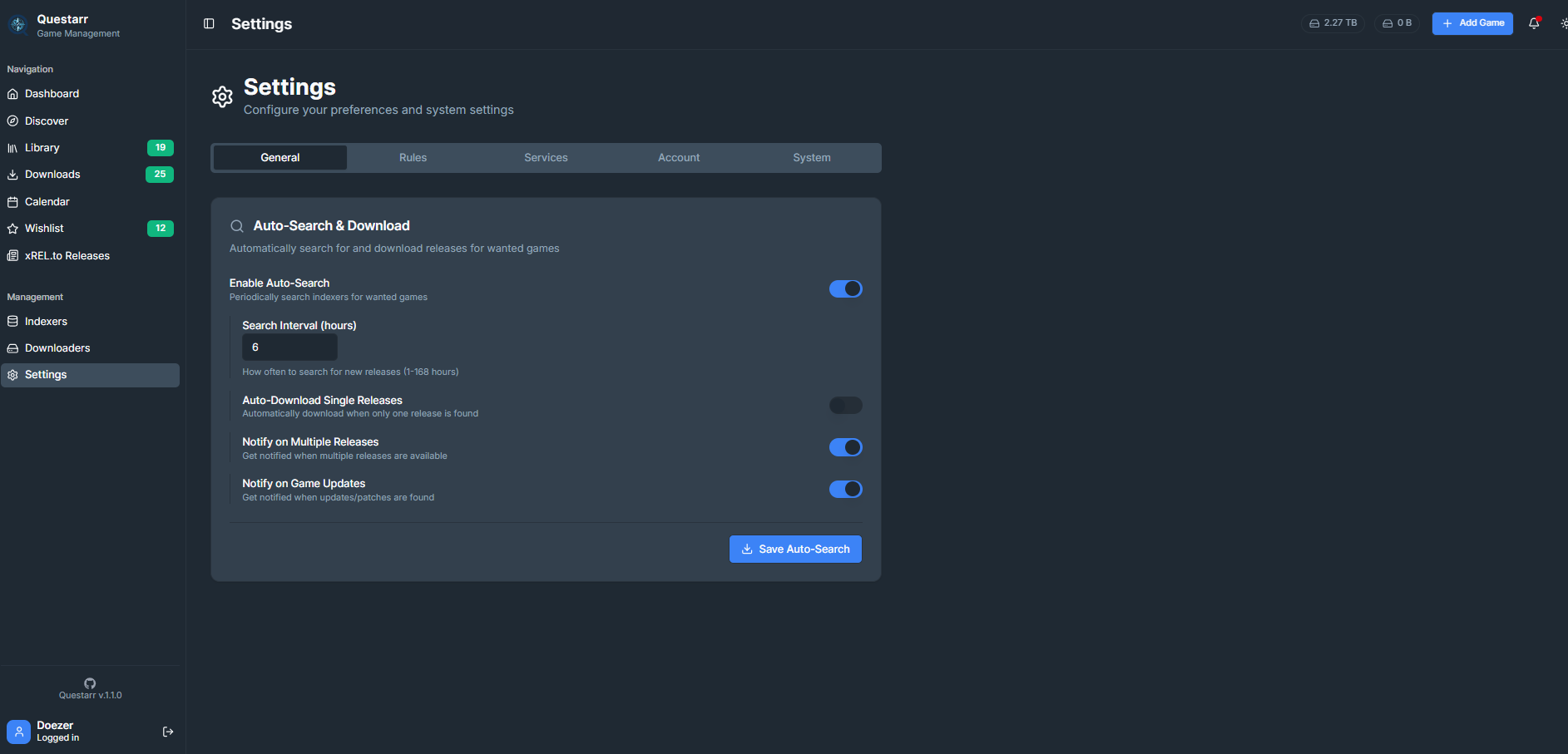Disable the Enable Auto-Search switch
The width and height of the screenshot is (1568, 754).
tap(845, 288)
